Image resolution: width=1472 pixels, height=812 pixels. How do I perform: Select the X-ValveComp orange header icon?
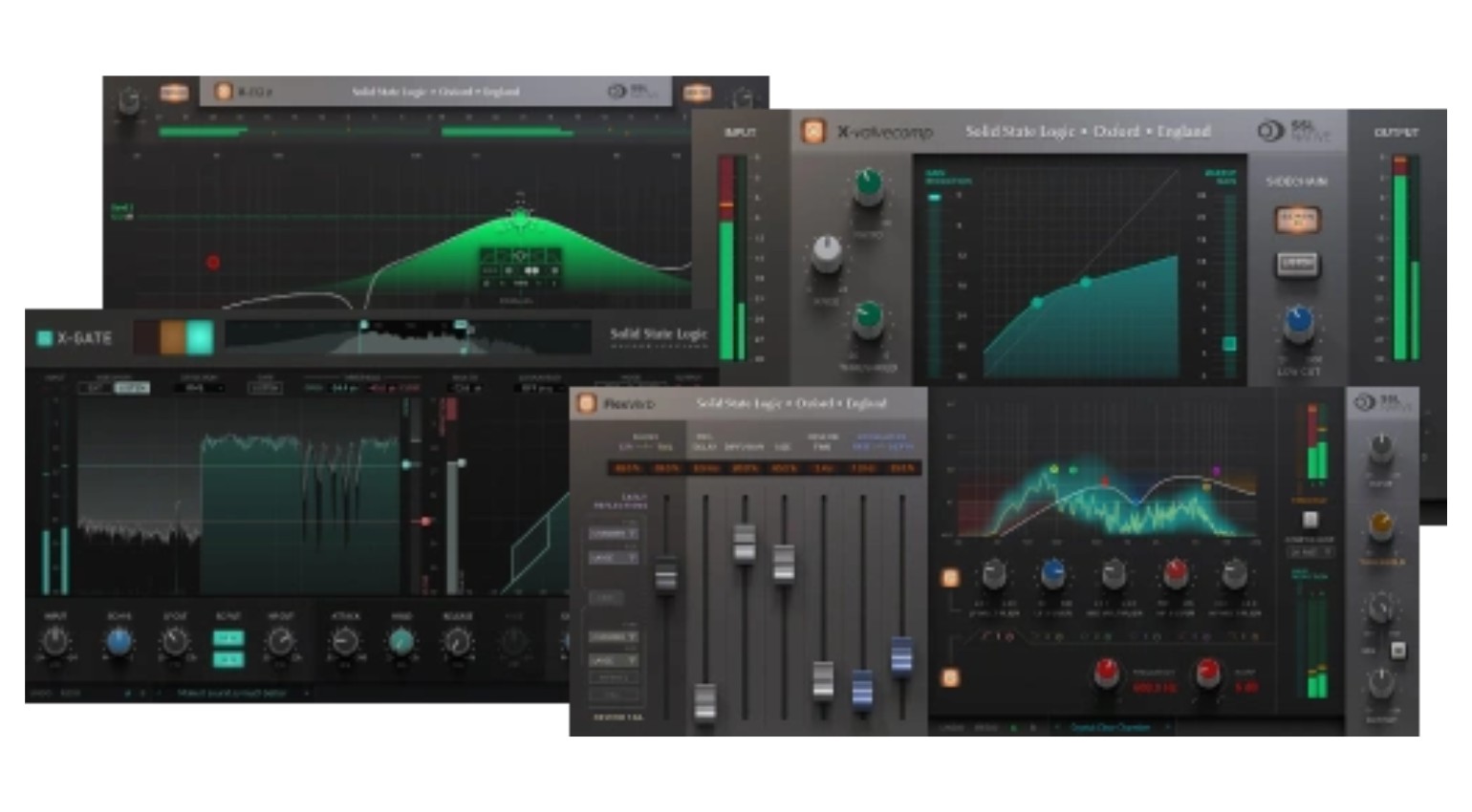812,131
